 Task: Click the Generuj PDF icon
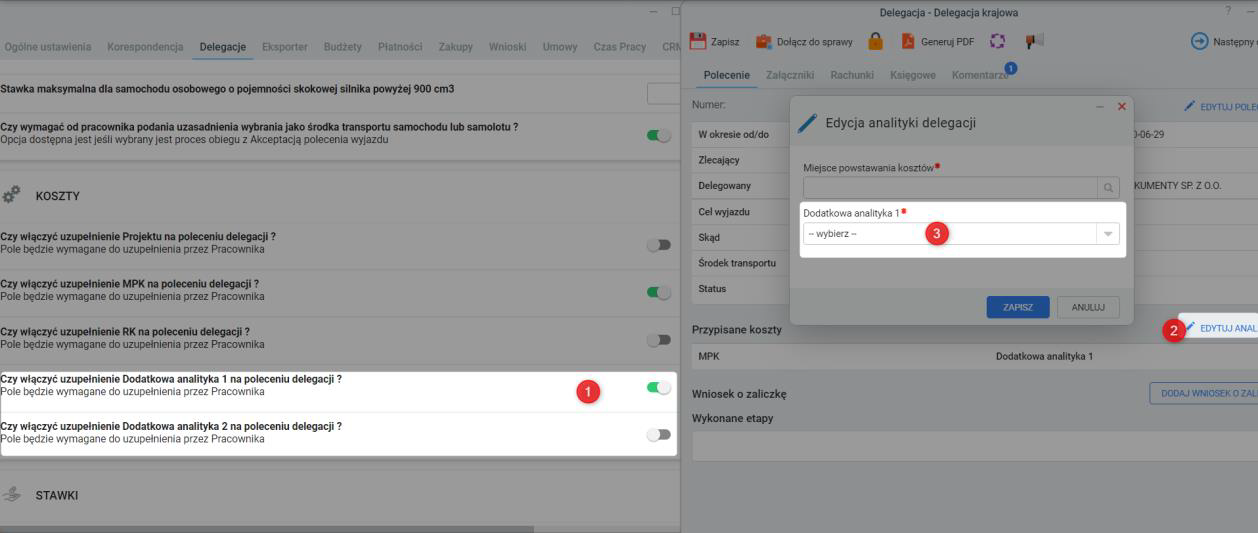point(909,40)
